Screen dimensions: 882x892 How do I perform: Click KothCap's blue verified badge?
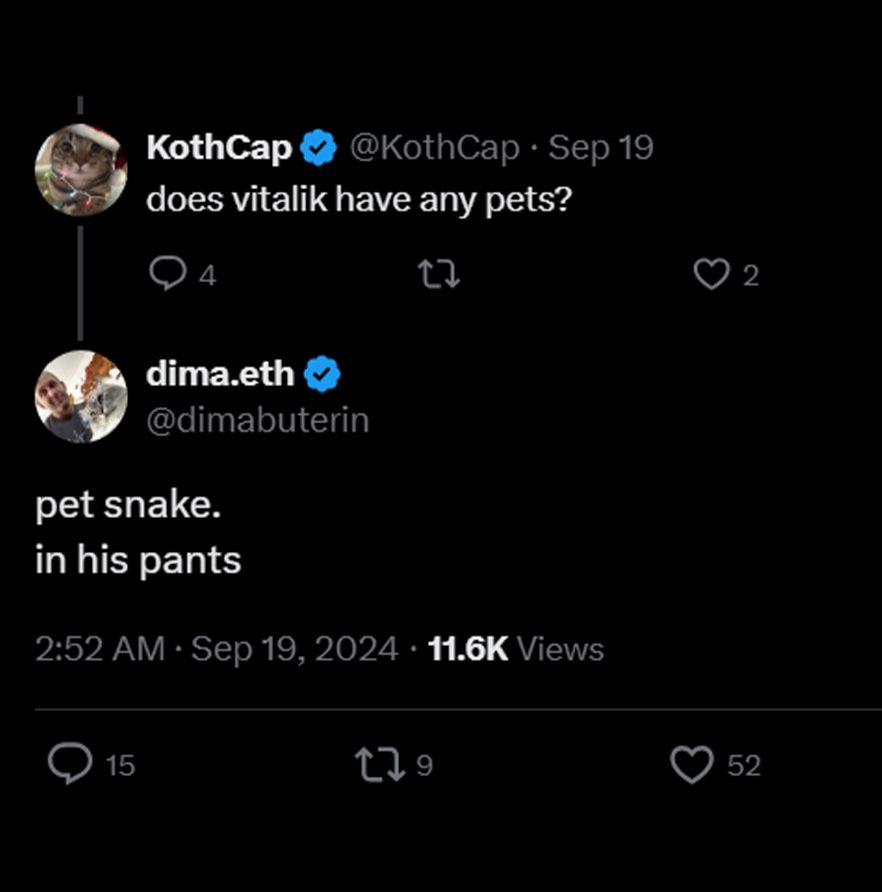pyautogui.click(x=319, y=148)
